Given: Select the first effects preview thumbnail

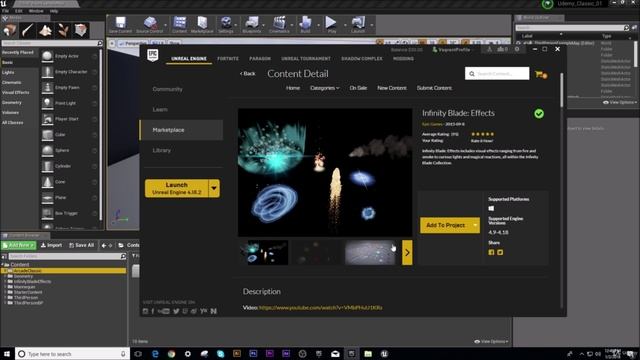Looking at the screenshot, I should 264,253.
